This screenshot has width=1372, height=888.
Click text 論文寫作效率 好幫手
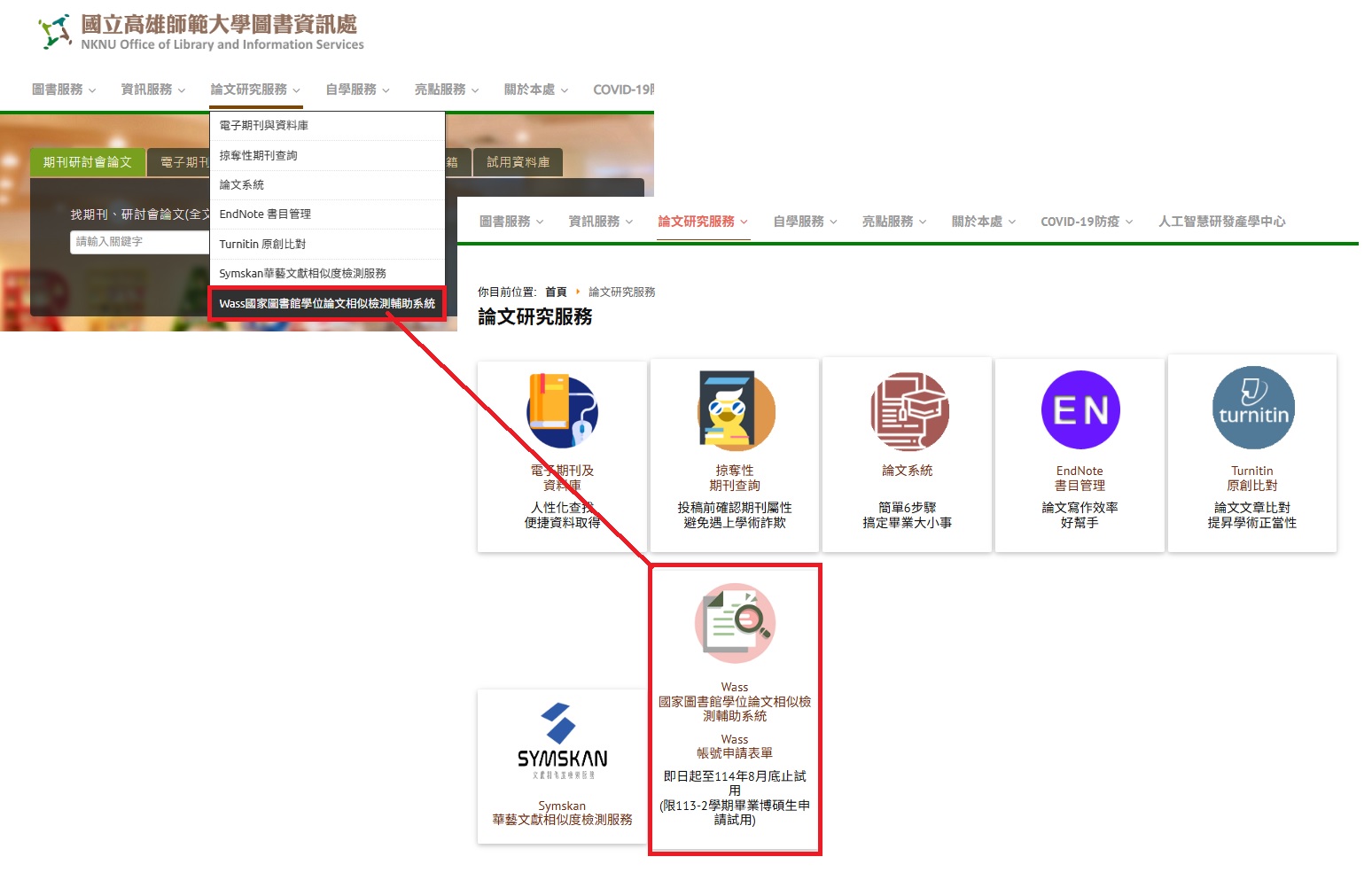click(x=1080, y=515)
